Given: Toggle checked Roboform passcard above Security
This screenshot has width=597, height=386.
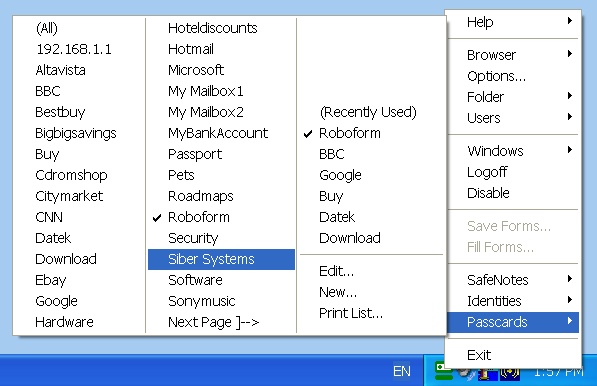Looking at the screenshot, I should [x=221, y=217].
